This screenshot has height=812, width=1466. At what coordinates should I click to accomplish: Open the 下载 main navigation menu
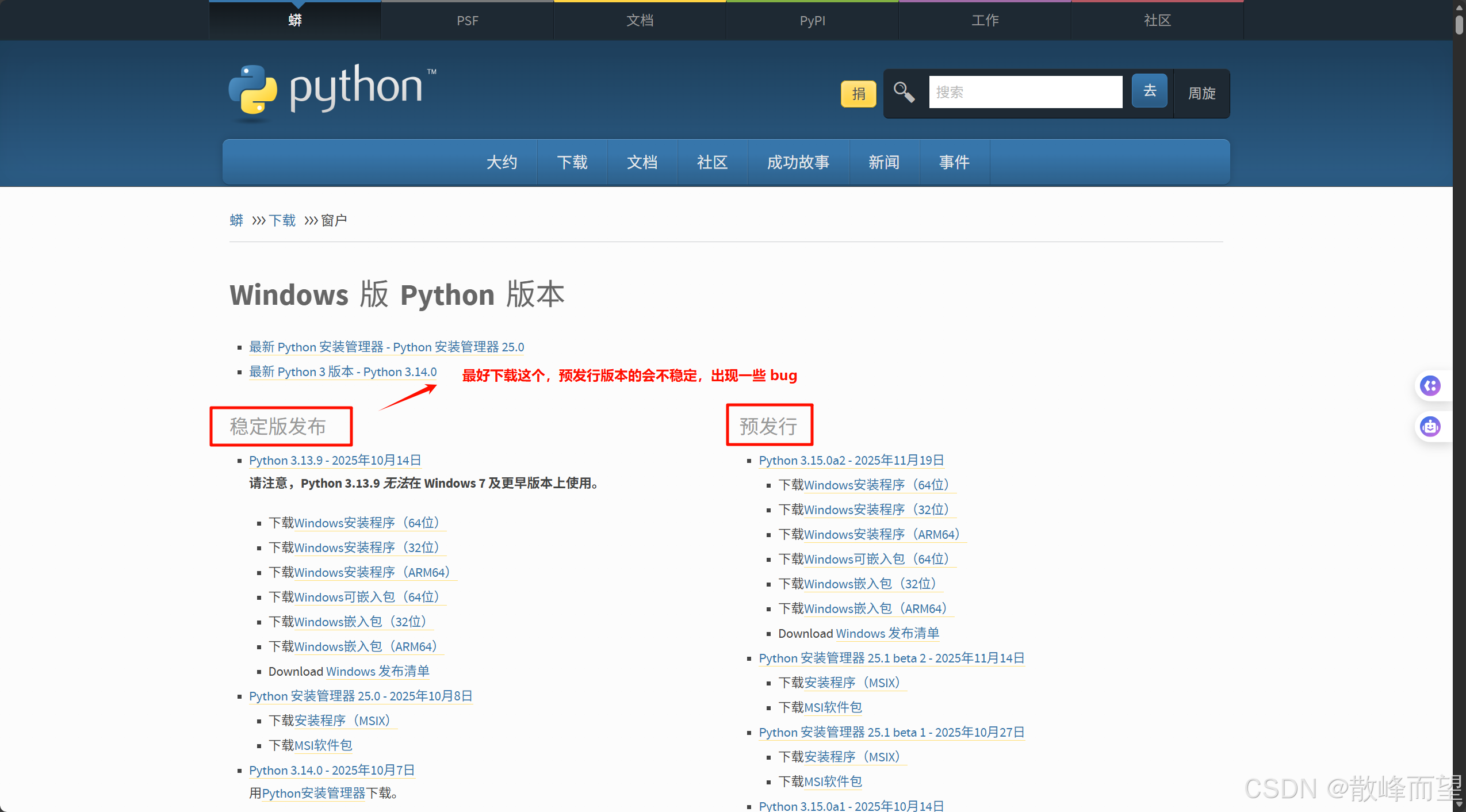click(x=572, y=163)
